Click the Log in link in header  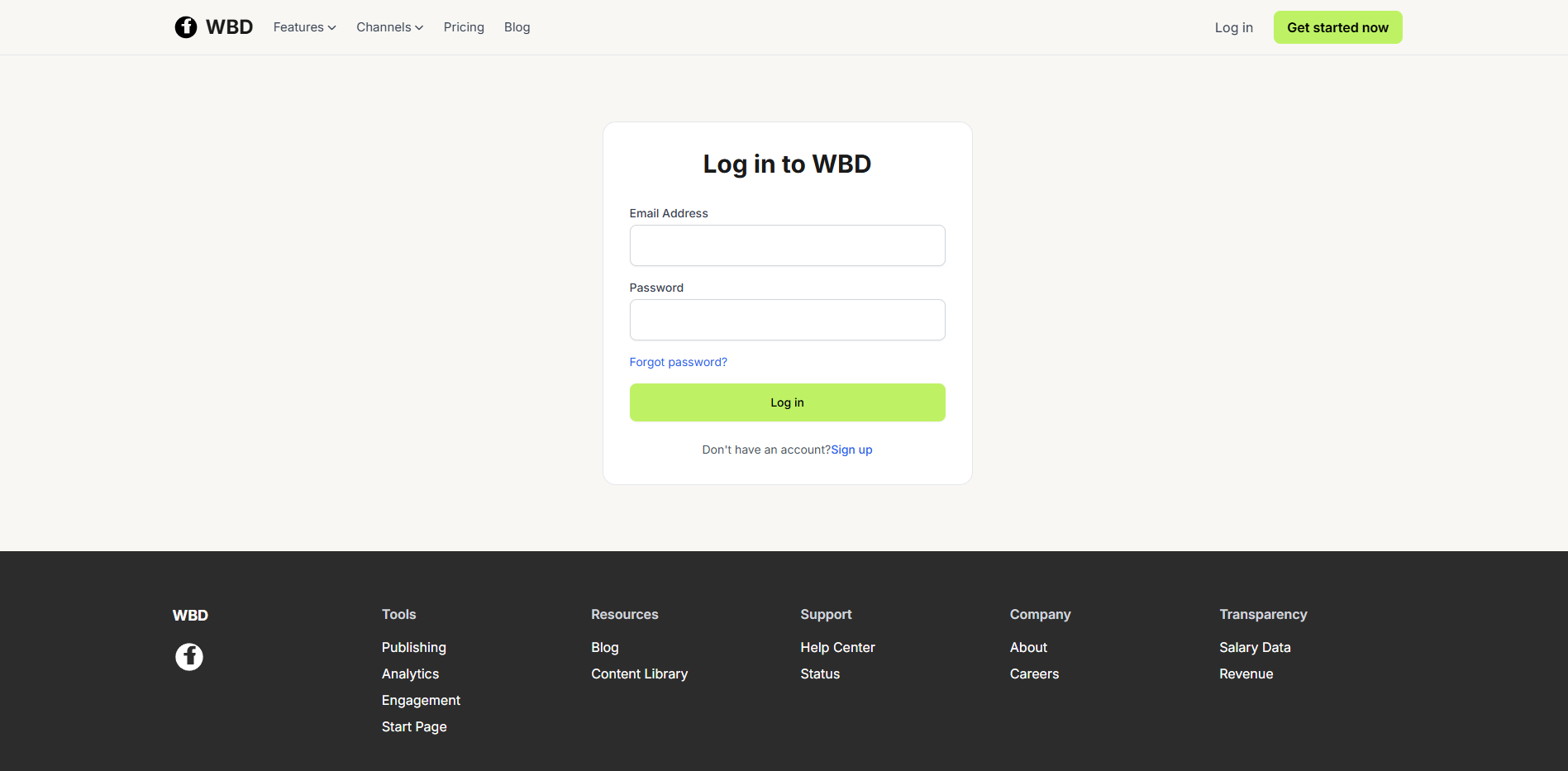point(1233,27)
